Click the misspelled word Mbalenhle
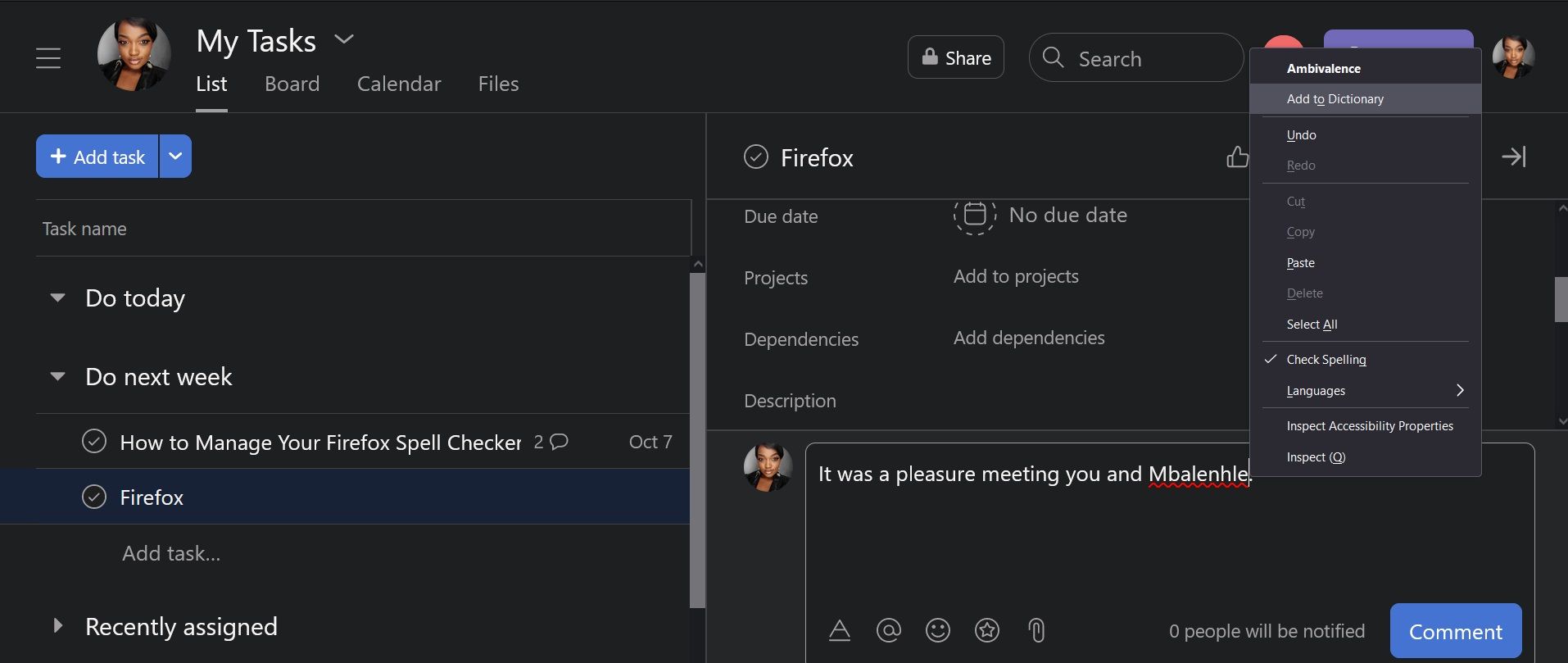The width and height of the screenshot is (1568, 663). pos(1198,475)
